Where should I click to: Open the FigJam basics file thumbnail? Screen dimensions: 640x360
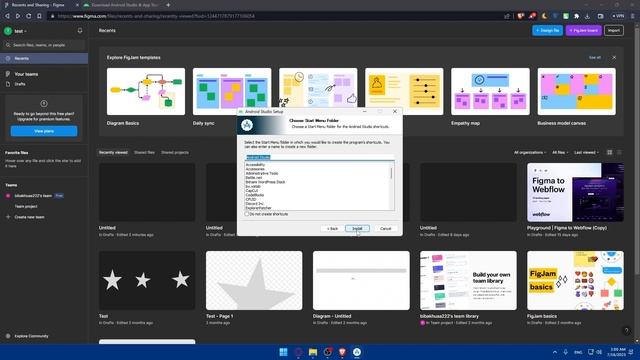(x=575, y=280)
